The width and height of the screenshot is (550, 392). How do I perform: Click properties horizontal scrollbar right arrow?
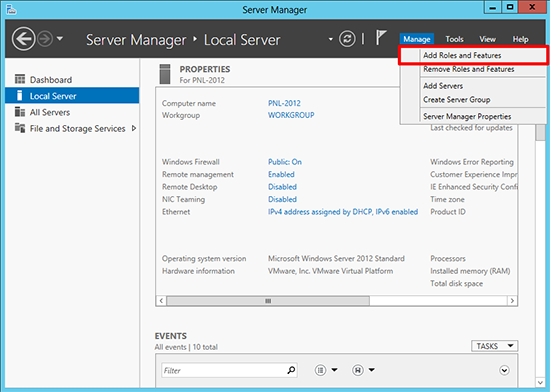[x=512, y=301]
